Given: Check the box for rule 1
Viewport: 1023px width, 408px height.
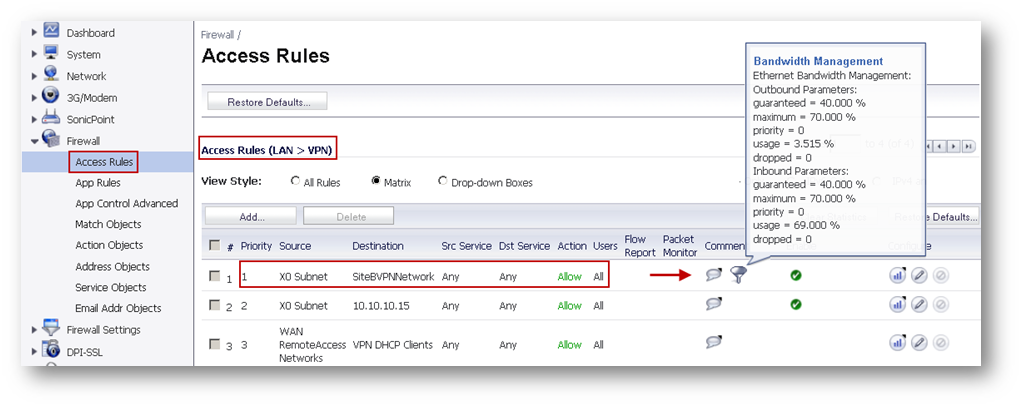Looking at the screenshot, I should (x=215, y=276).
